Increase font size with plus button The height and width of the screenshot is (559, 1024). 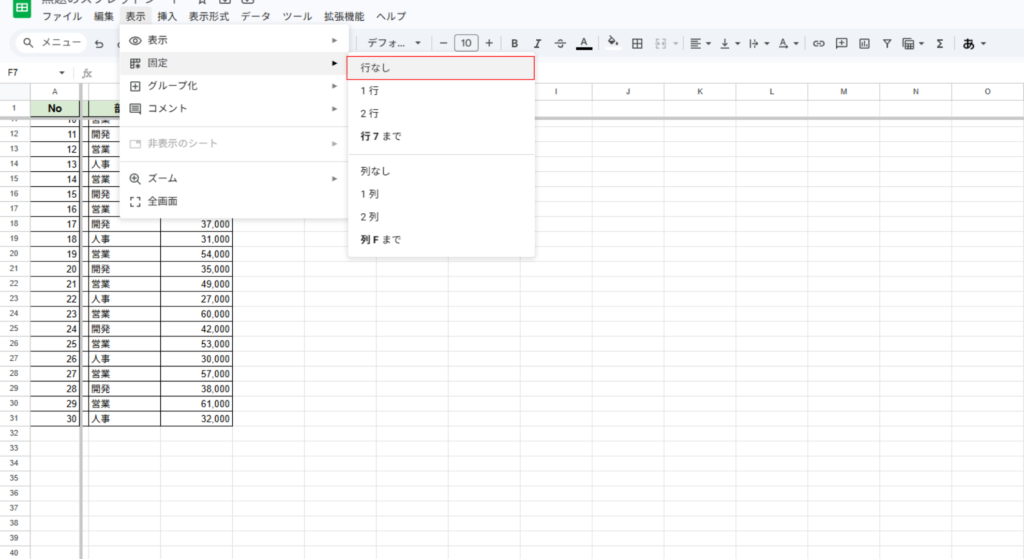pos(489,43)
